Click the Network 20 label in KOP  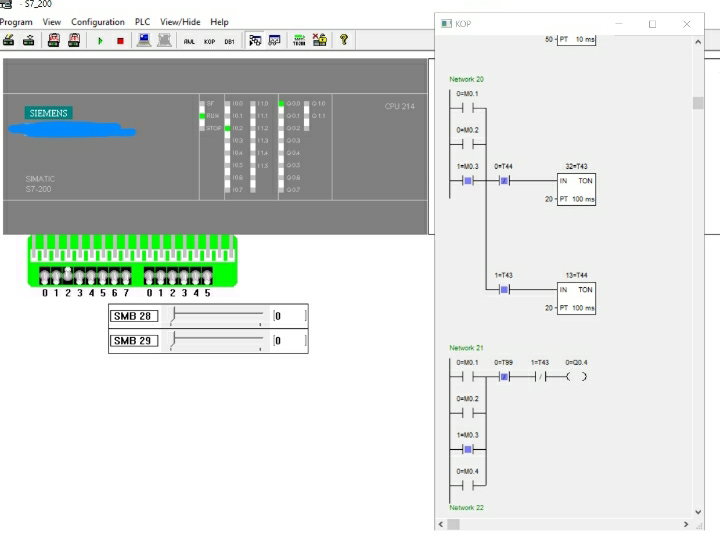coord(466,79)
